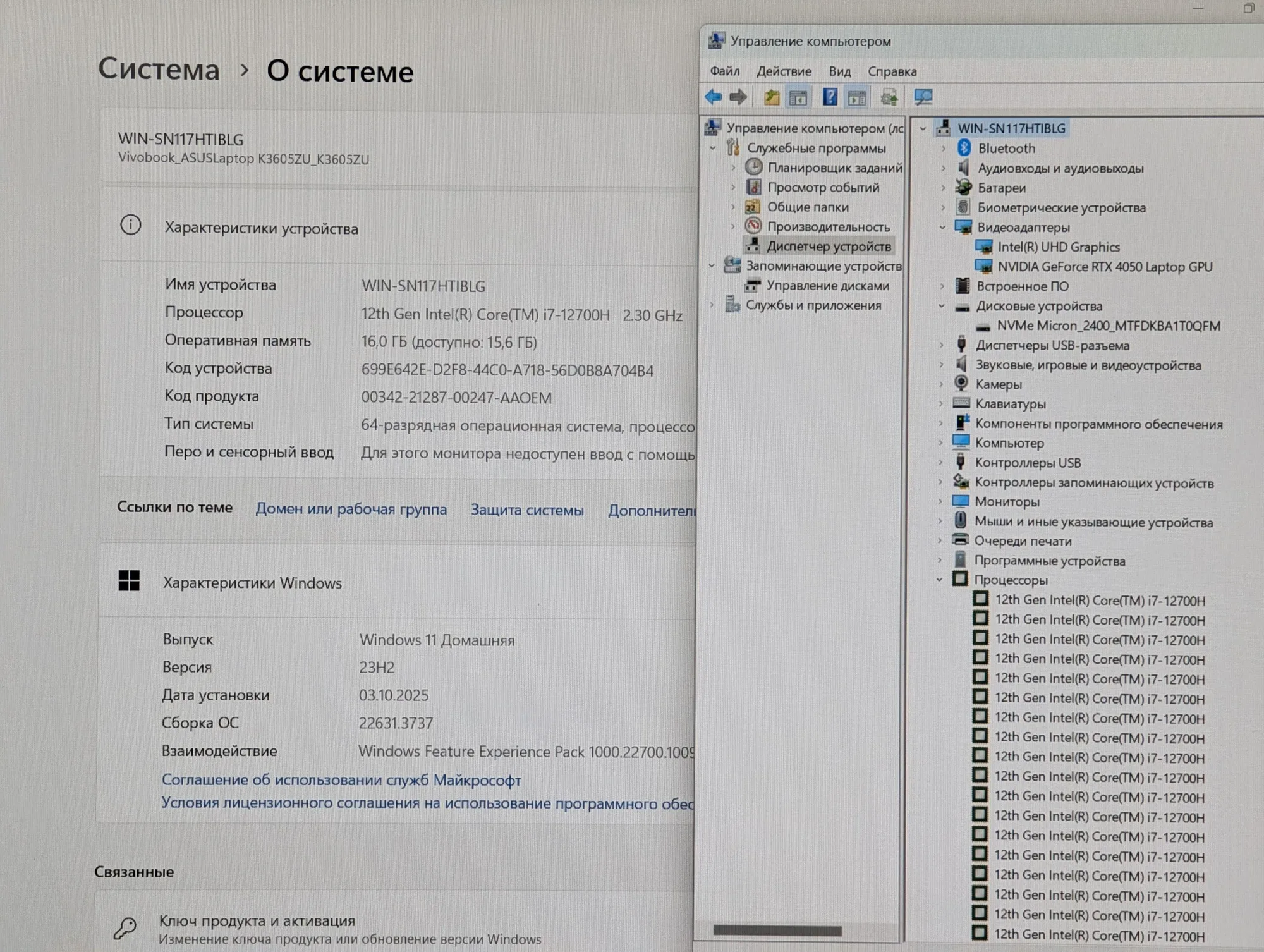Select the NVMe Micron_2400 disk drive
1264x952 pixels.
tap(1109, 326)
